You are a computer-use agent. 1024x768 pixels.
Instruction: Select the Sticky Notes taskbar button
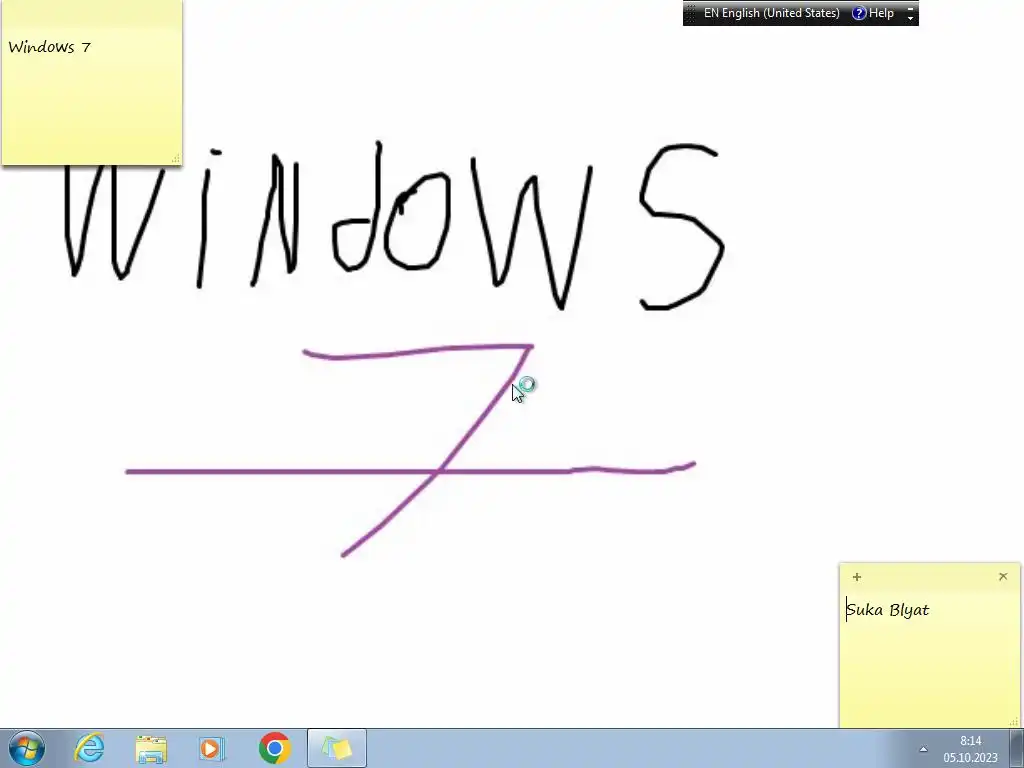[337, 748]
